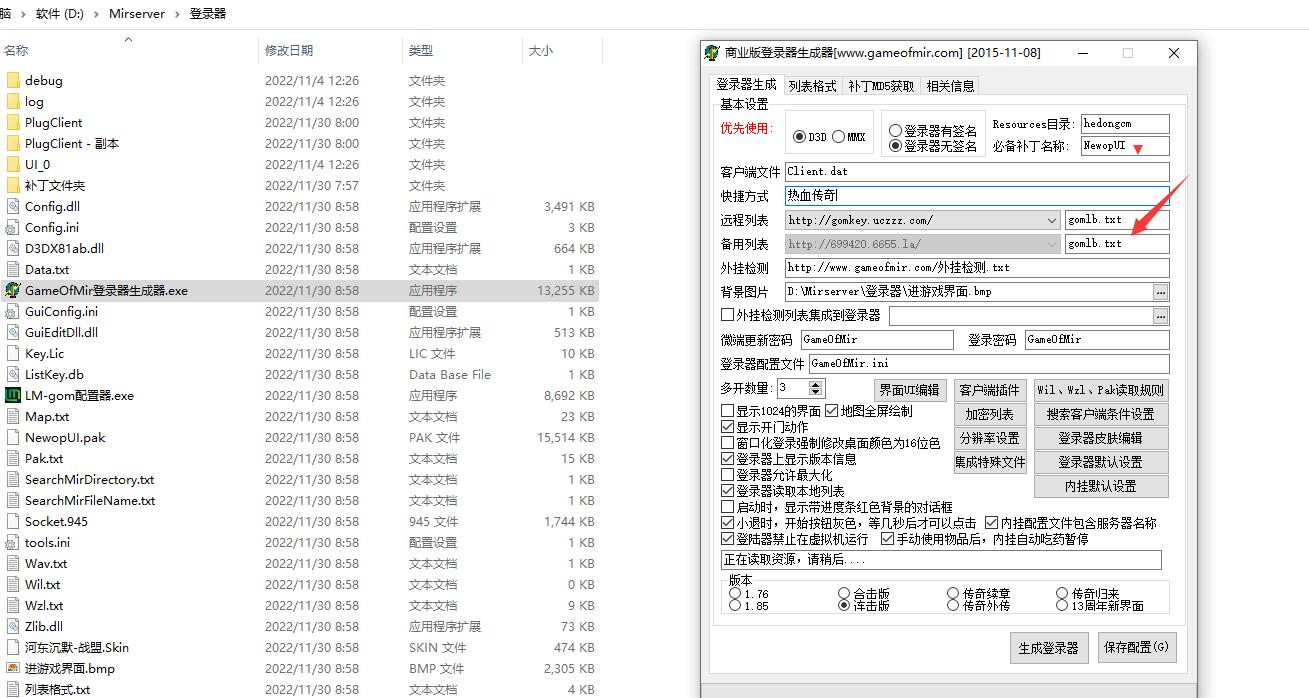Click browse button beside 背景图片 path
Screen dimensions: 1309x698
pyautogui.click(x=1160, y=292)
